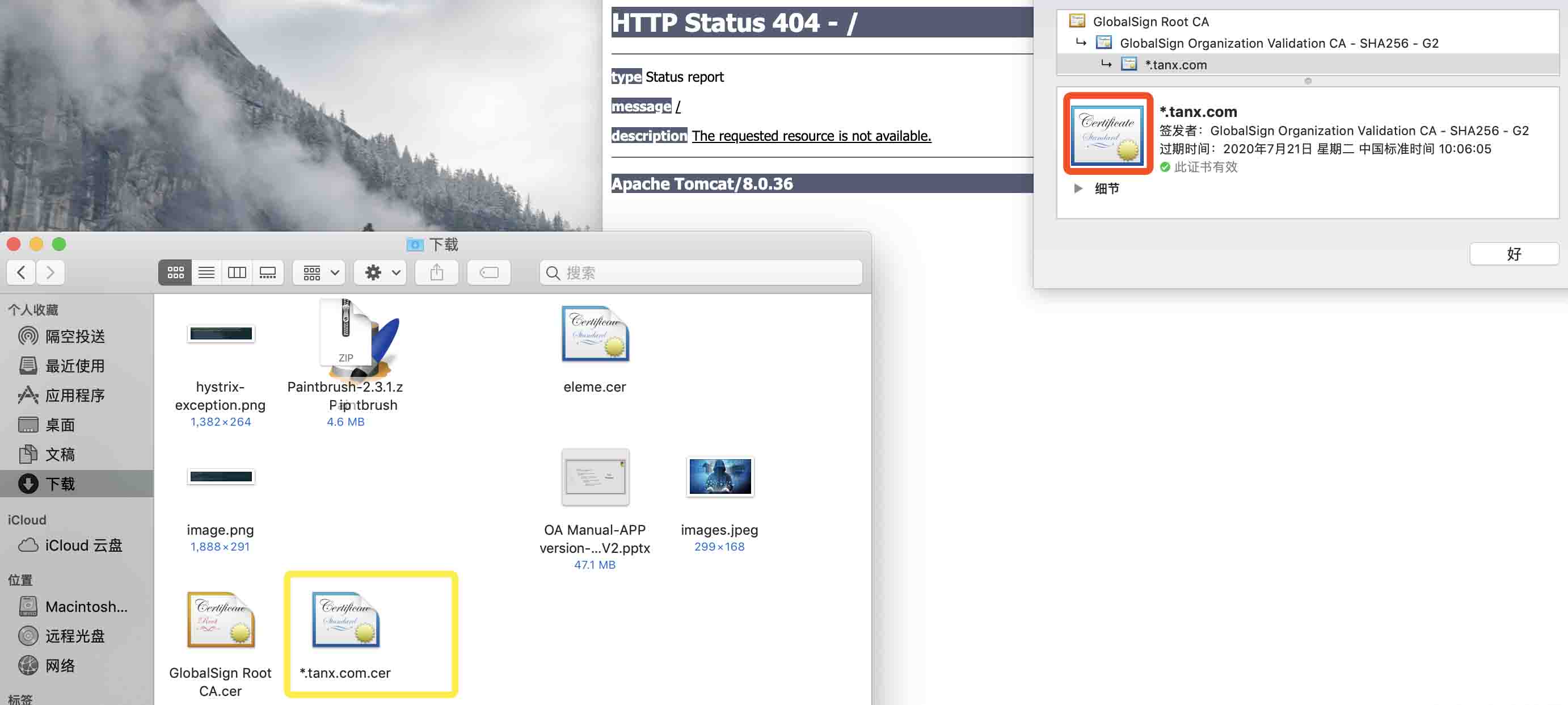This screenshot has width=1568, height=705.
Task: Click the 'HTTP Status 404 - /' heading
Action: (x=734, y=23)
